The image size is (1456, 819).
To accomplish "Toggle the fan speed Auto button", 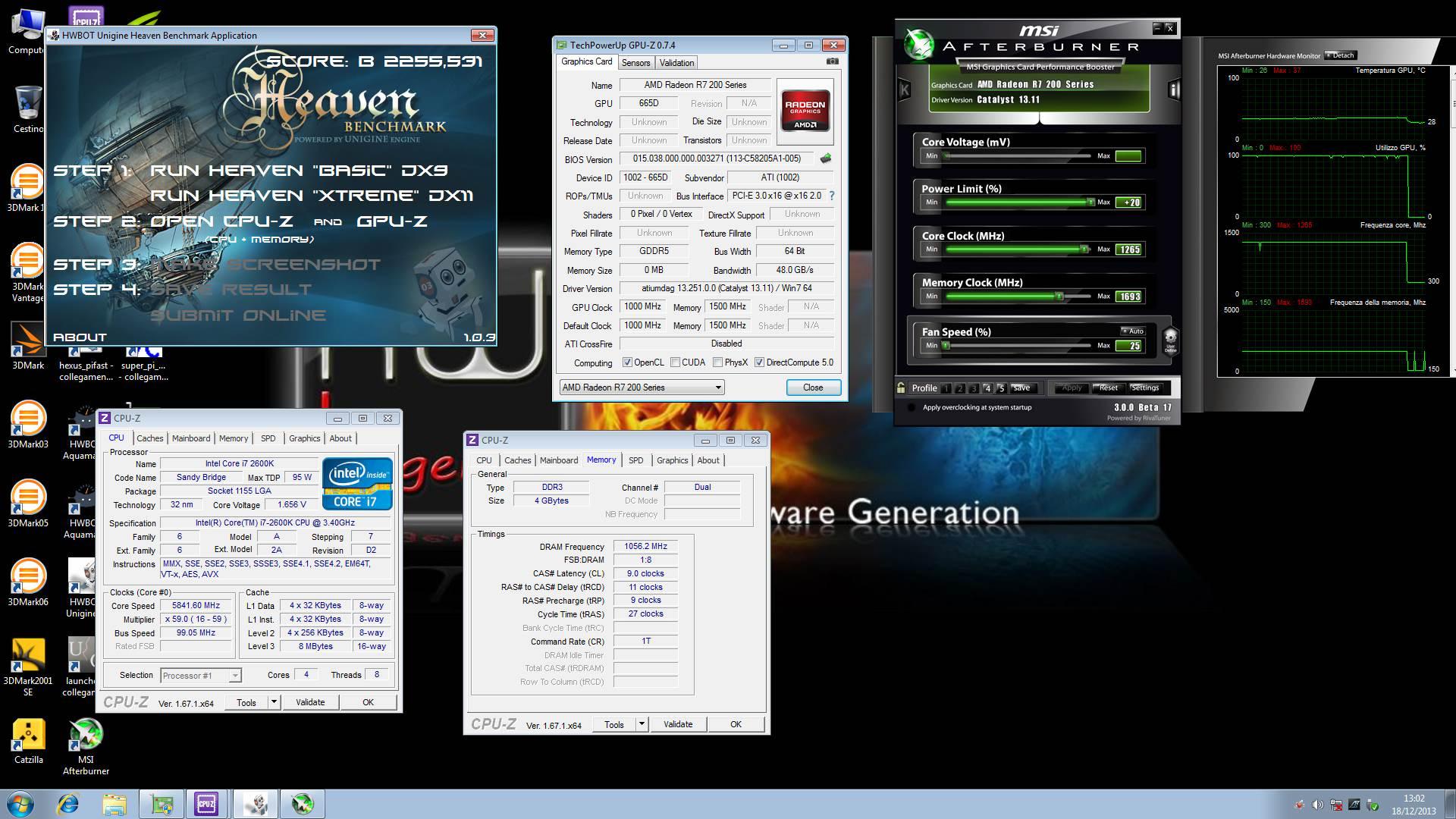I will tap(1133, 331).
